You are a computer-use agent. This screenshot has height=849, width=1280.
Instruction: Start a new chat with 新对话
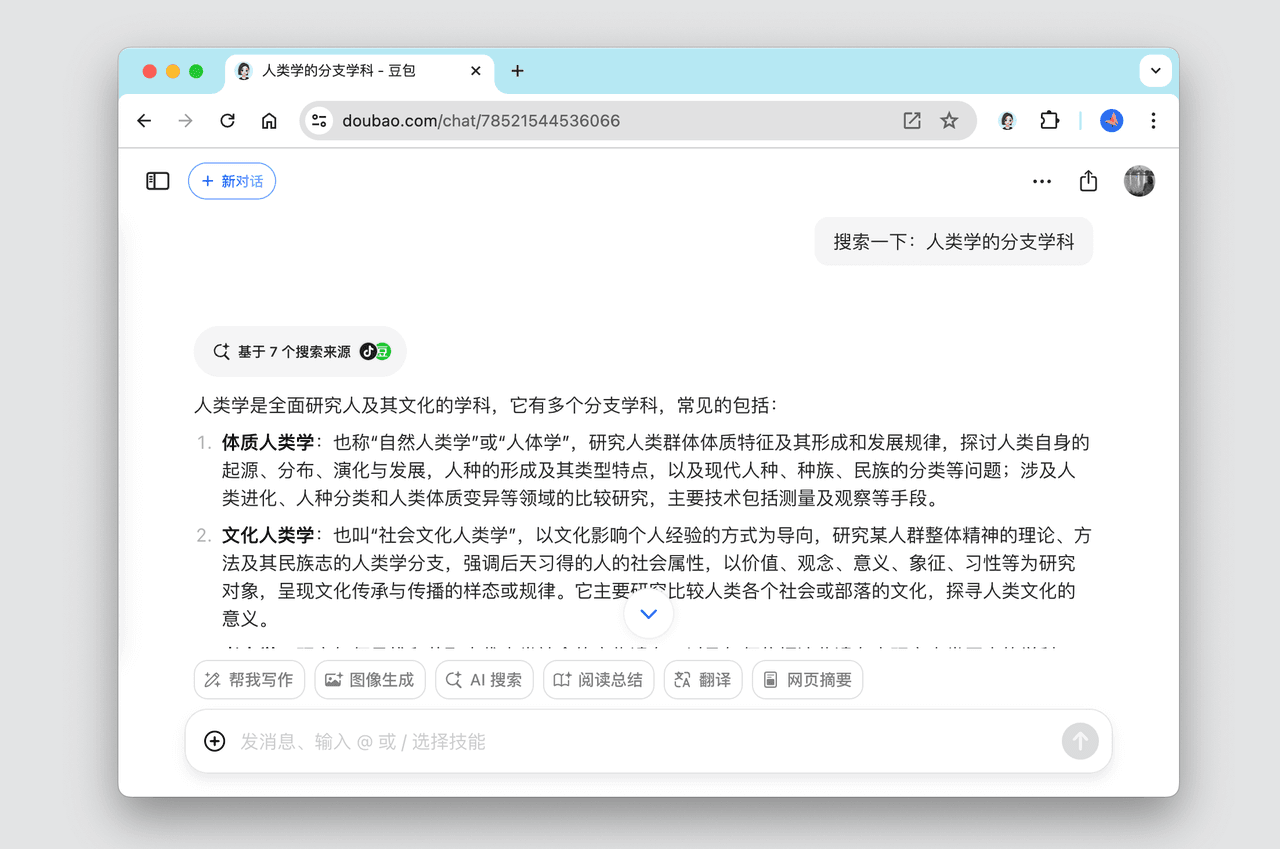[232, 181]
